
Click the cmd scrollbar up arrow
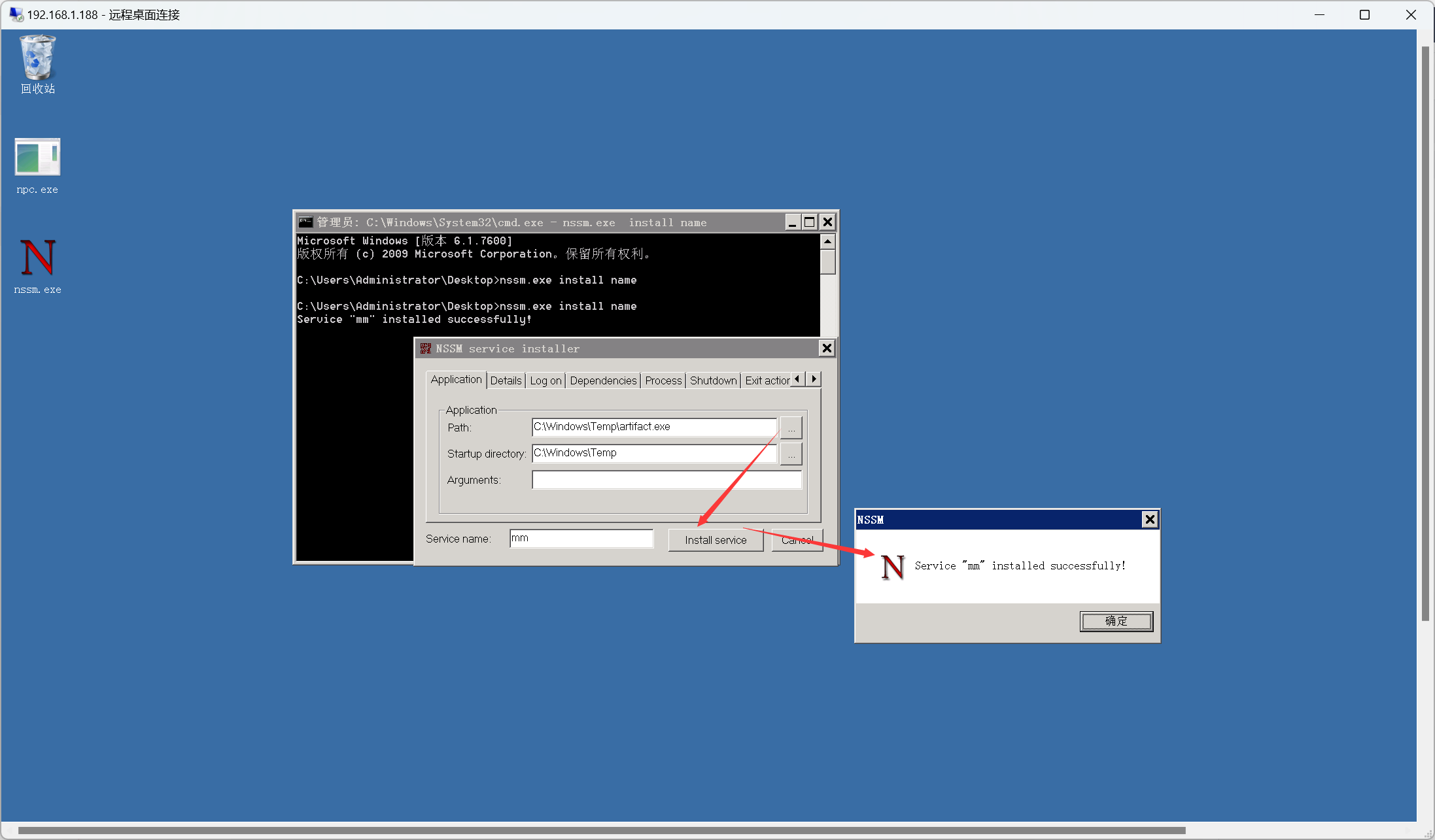click(827, 241)
